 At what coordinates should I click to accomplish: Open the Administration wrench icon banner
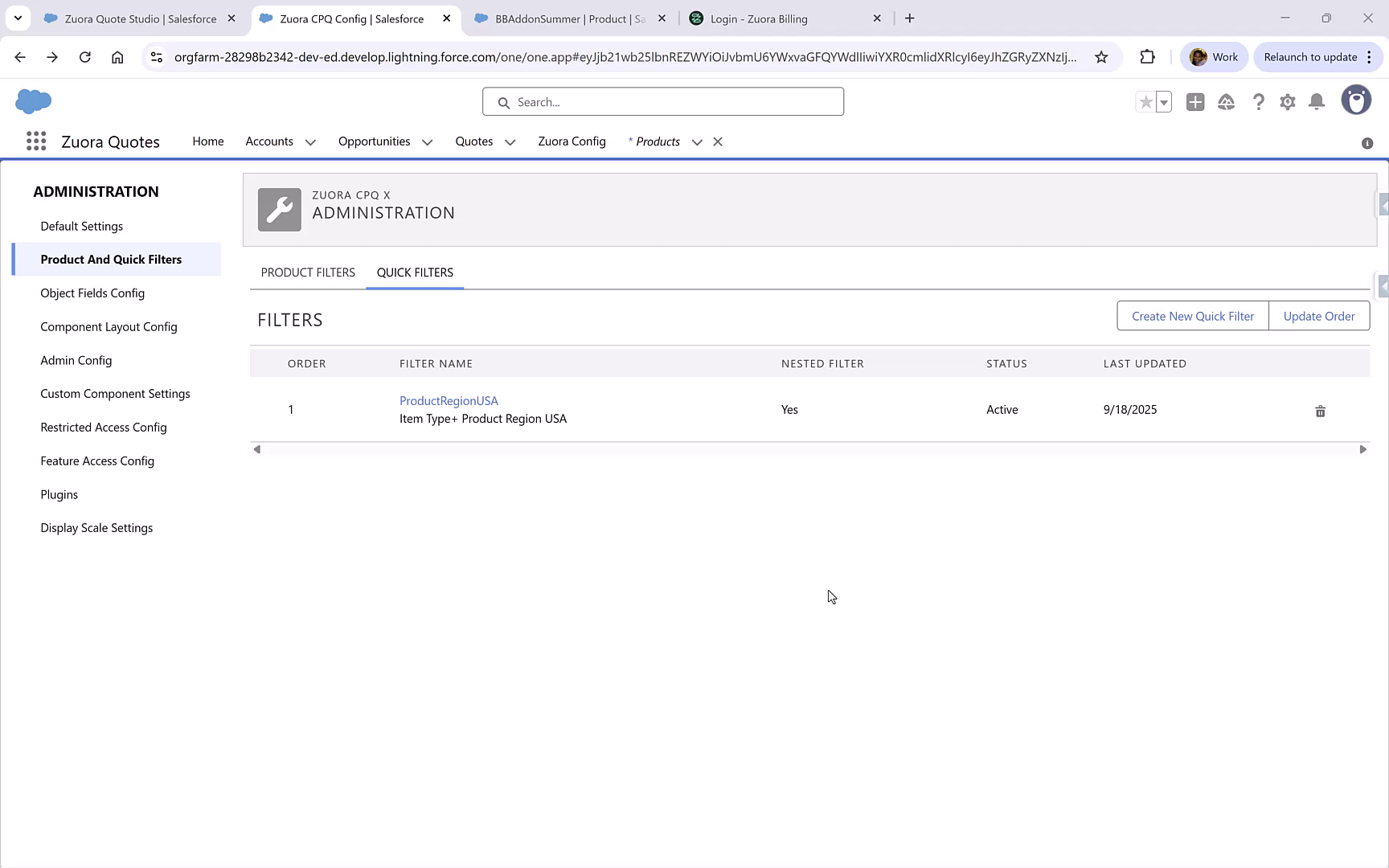(x=279, y=209)
